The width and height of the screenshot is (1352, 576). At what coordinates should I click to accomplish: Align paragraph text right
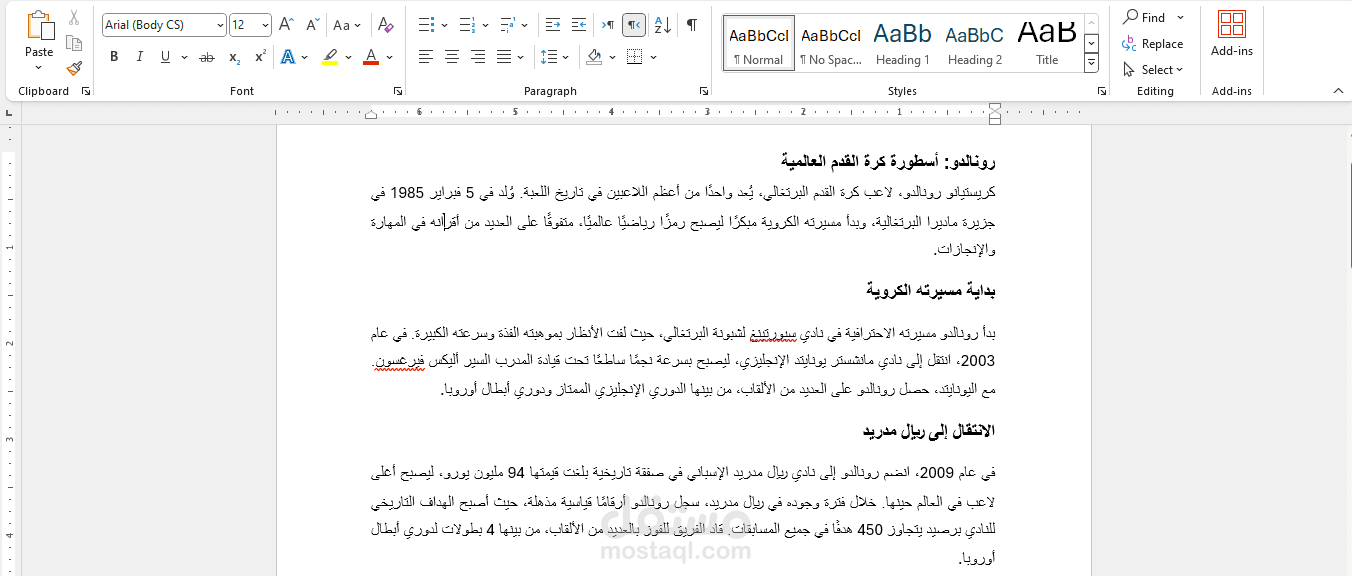pyautogui.click(x=478, y=57)
